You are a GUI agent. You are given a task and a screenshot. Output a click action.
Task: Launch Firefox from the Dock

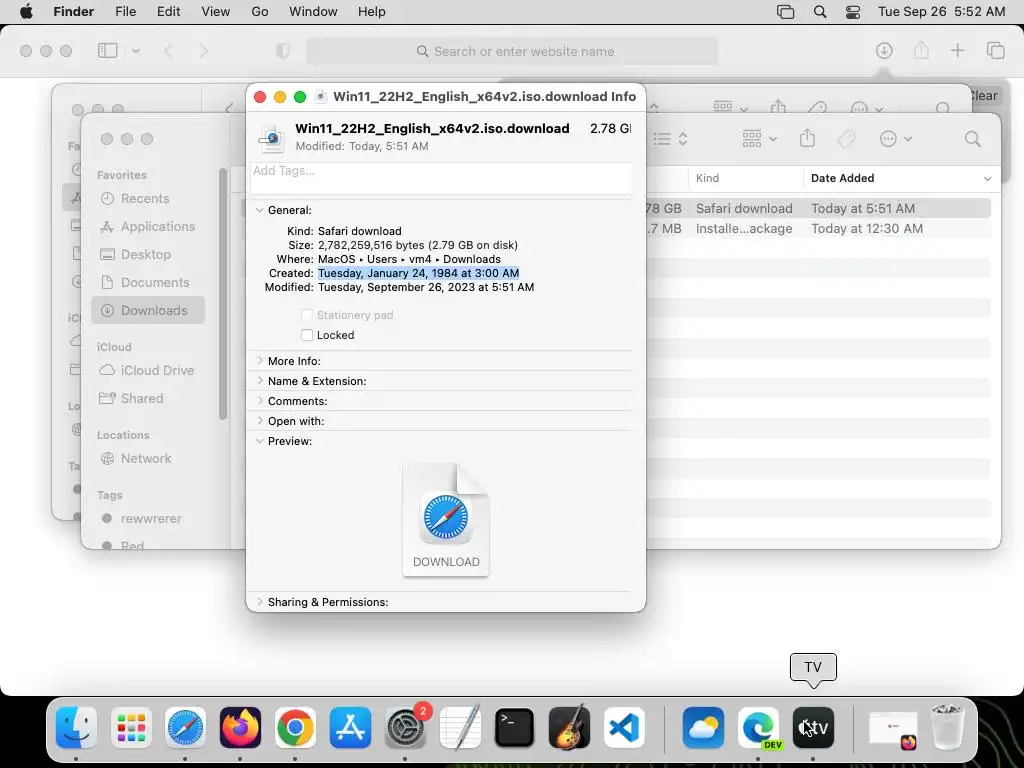pyautogui.click(x=240, y=728)
